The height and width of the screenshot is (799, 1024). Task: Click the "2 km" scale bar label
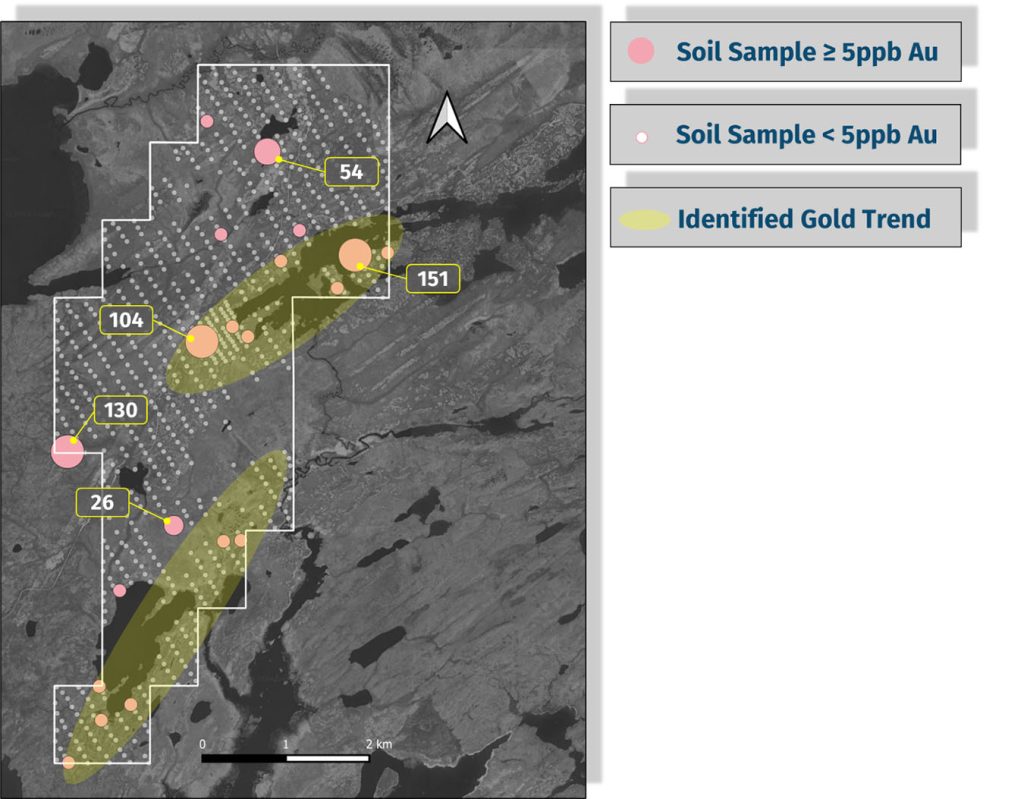tap(378, 744)
